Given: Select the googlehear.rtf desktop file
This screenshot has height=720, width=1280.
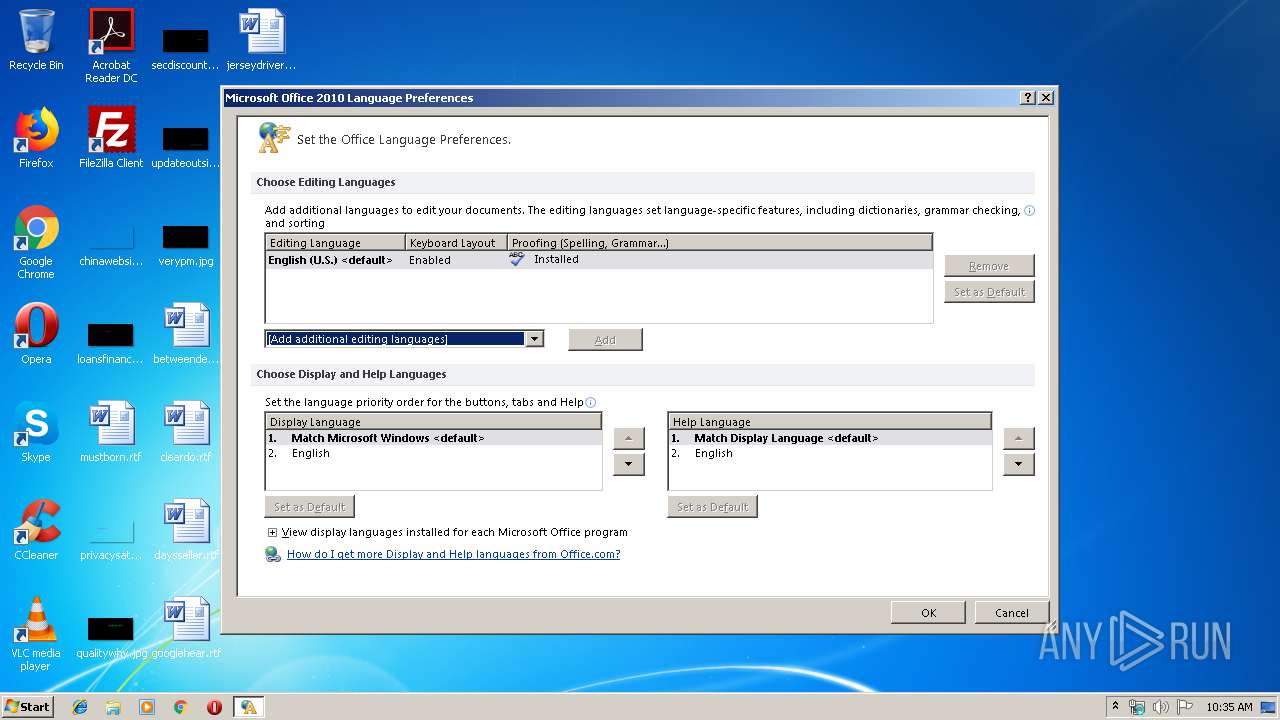Looking at the screenshot, I should (186, 628).
